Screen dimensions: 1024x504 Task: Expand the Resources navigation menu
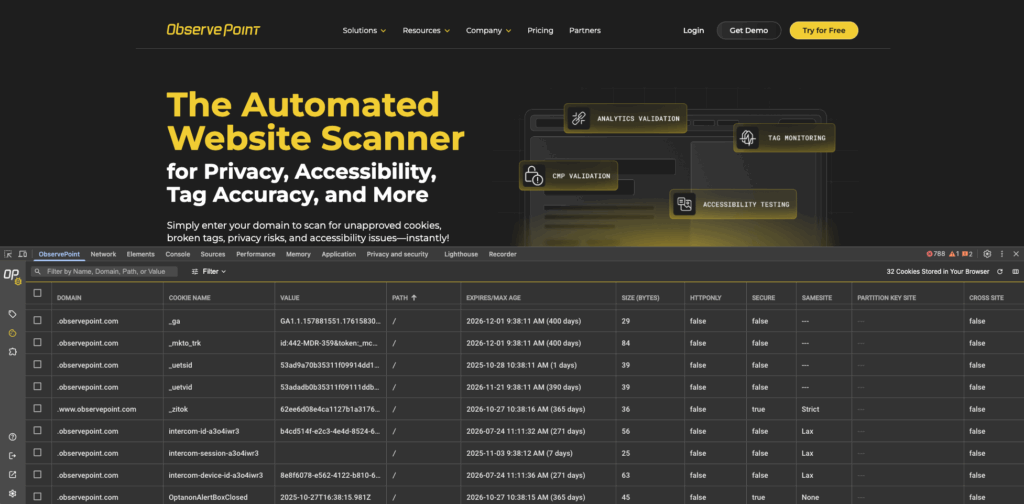[426, 31]
